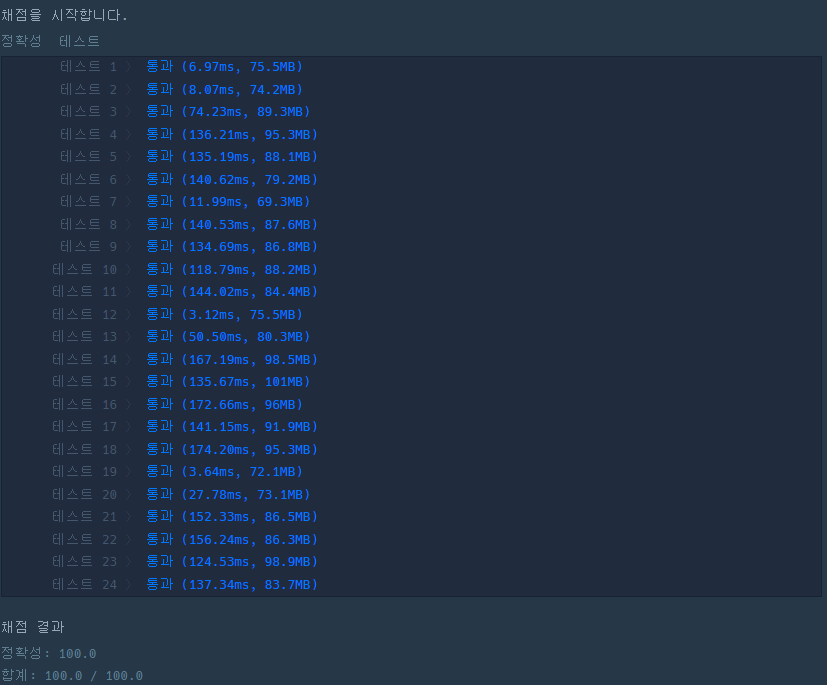The height and width of the screenshot is (685, 827).
Task: Select result '통과 (167.19ms, 98.5MB)'
Action: pos(232,359)
